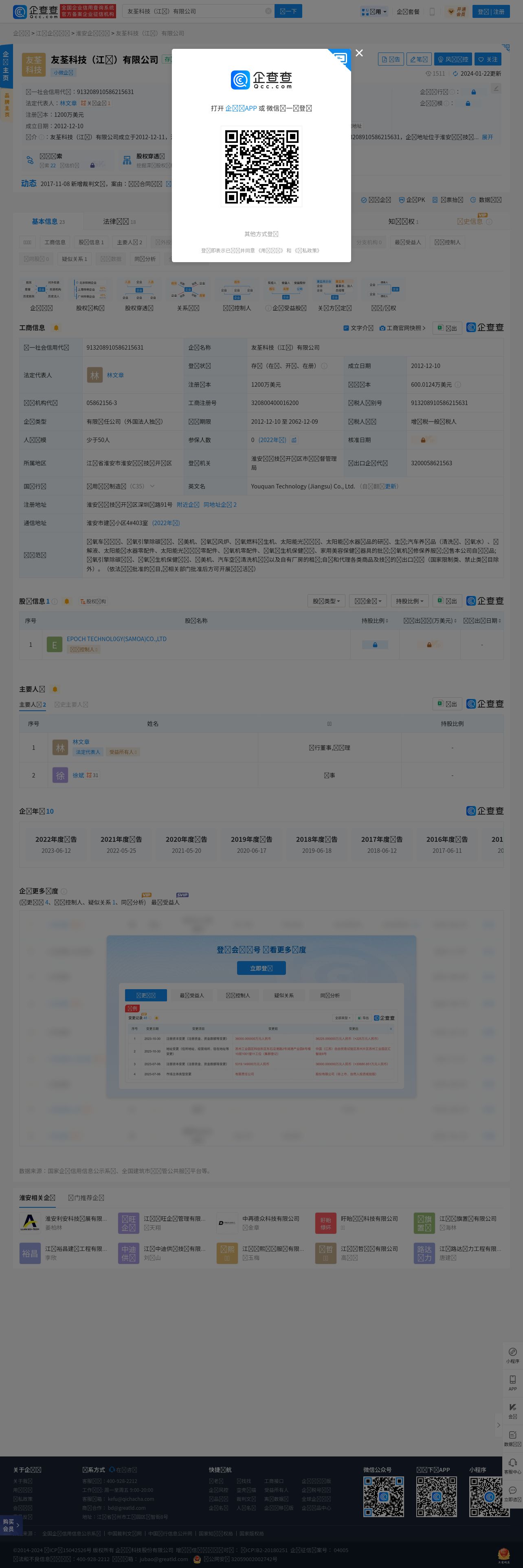Image resolution: width=523 pixels, height=1568 pixels.
Task: Open EPOCH TECHNOLOGY(SAMOA)CO.,LTD shareholder link
Action: pyautogui.click(x=116, y=639)
